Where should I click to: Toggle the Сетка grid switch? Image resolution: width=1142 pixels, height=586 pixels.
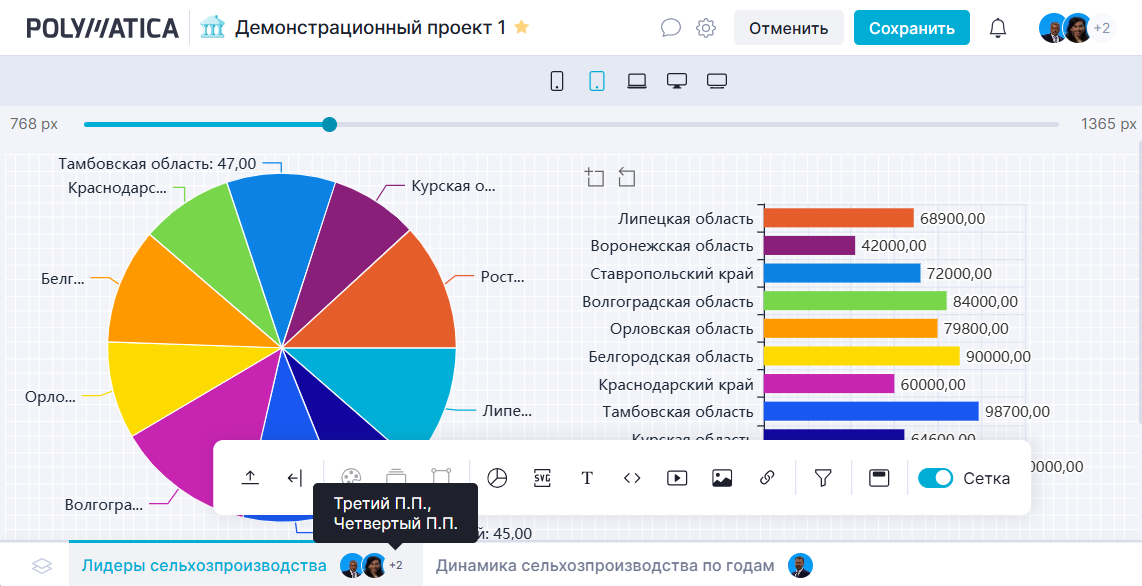936,478
